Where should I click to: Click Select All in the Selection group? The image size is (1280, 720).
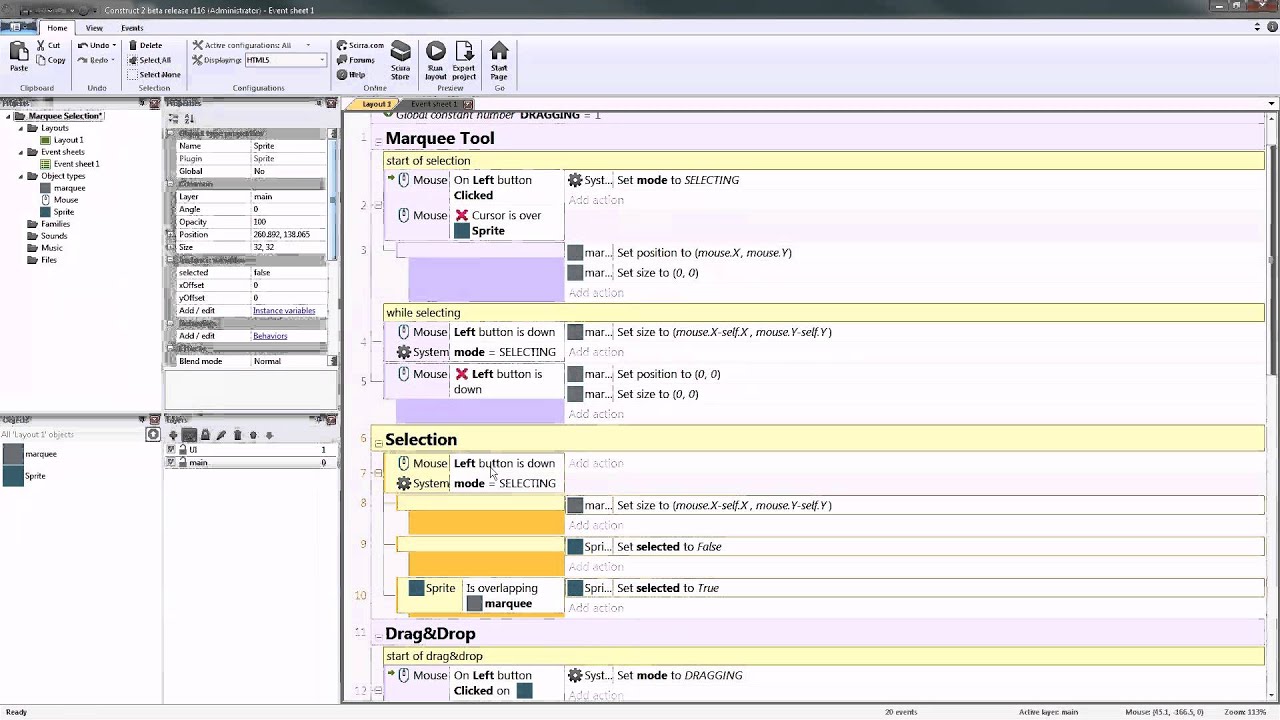(150, 60)
